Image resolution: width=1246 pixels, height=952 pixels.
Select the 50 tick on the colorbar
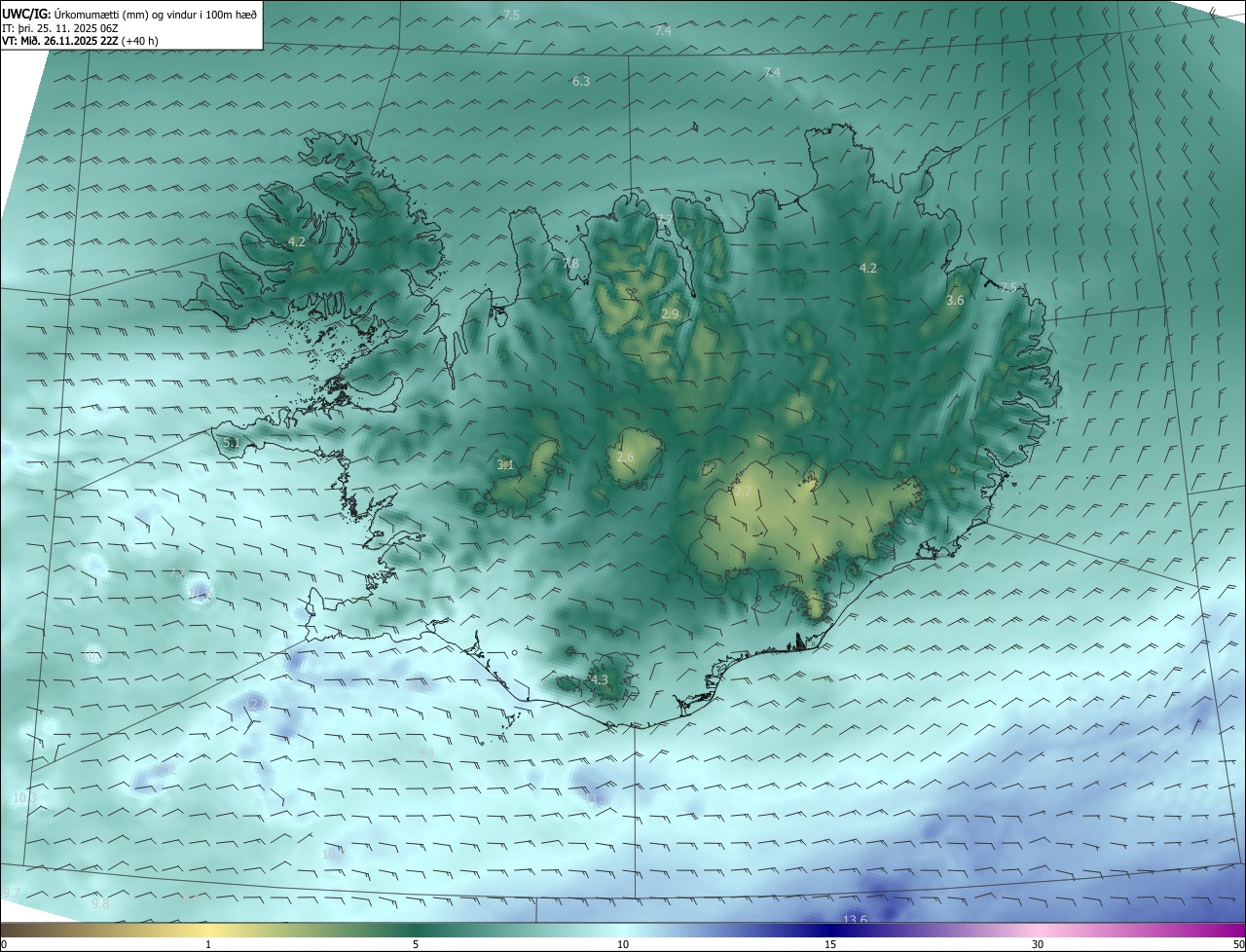(x=1238, y=944)
